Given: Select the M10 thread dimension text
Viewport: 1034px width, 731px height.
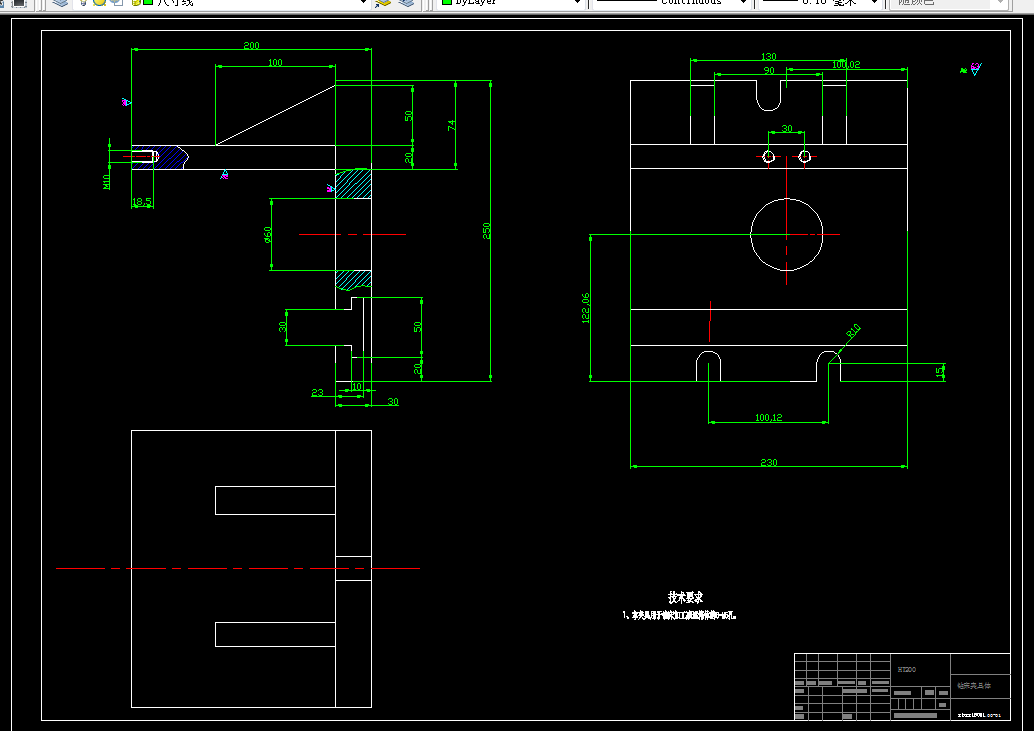Looking at the screenshot, I should [106, 182].
